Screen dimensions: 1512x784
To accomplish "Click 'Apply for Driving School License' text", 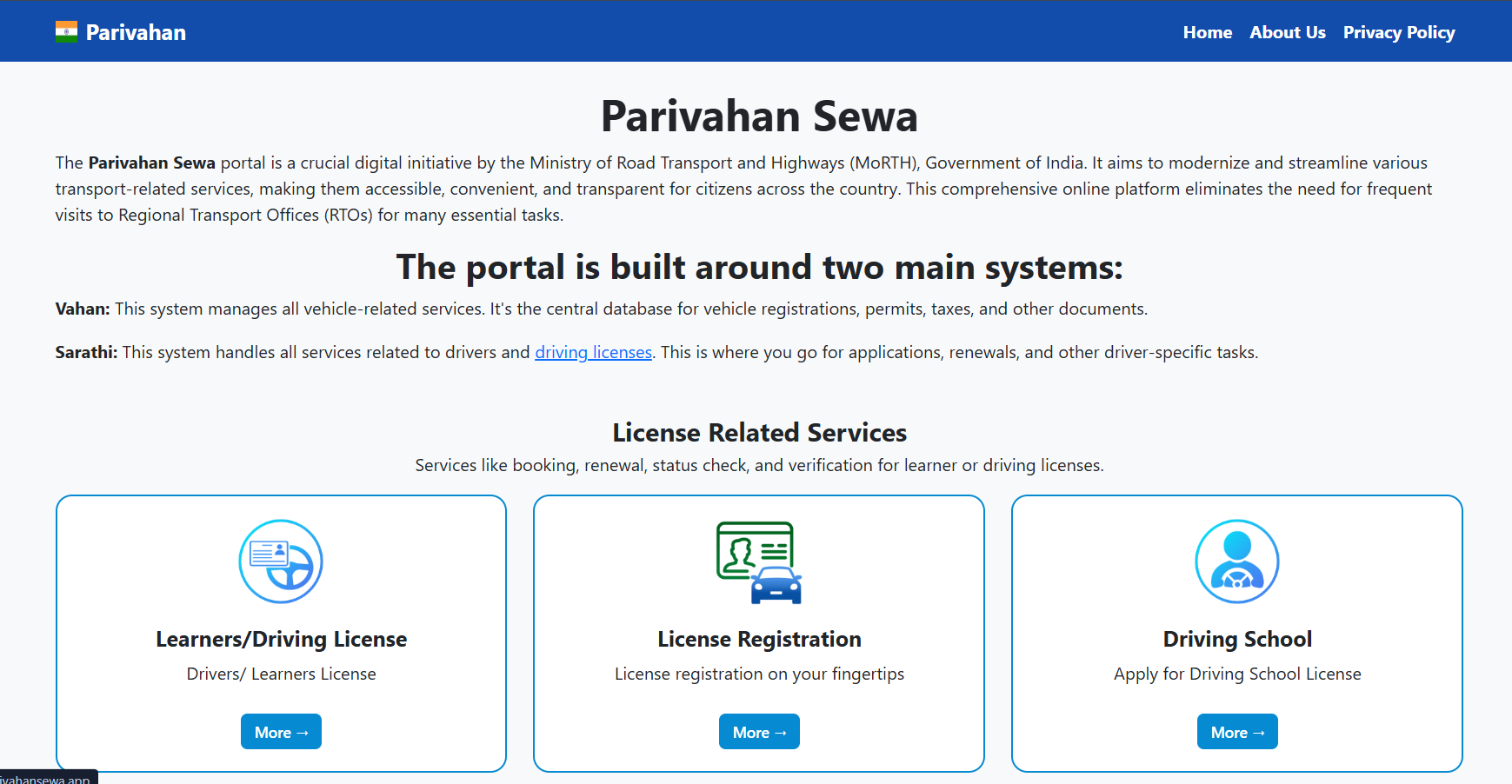I will (1237, 674).
